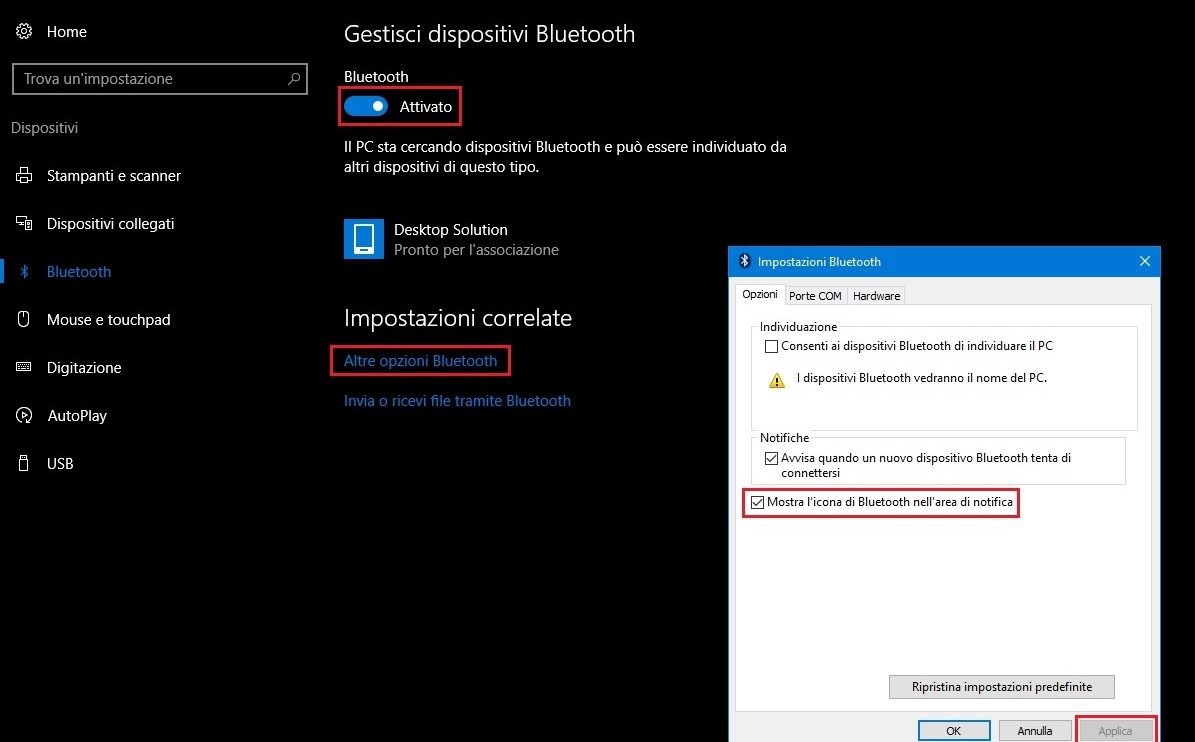Click Altre opzioni Bluetooth link
Image resolution: width=1195 pixels, height=742 pixels.
point(420,360)
